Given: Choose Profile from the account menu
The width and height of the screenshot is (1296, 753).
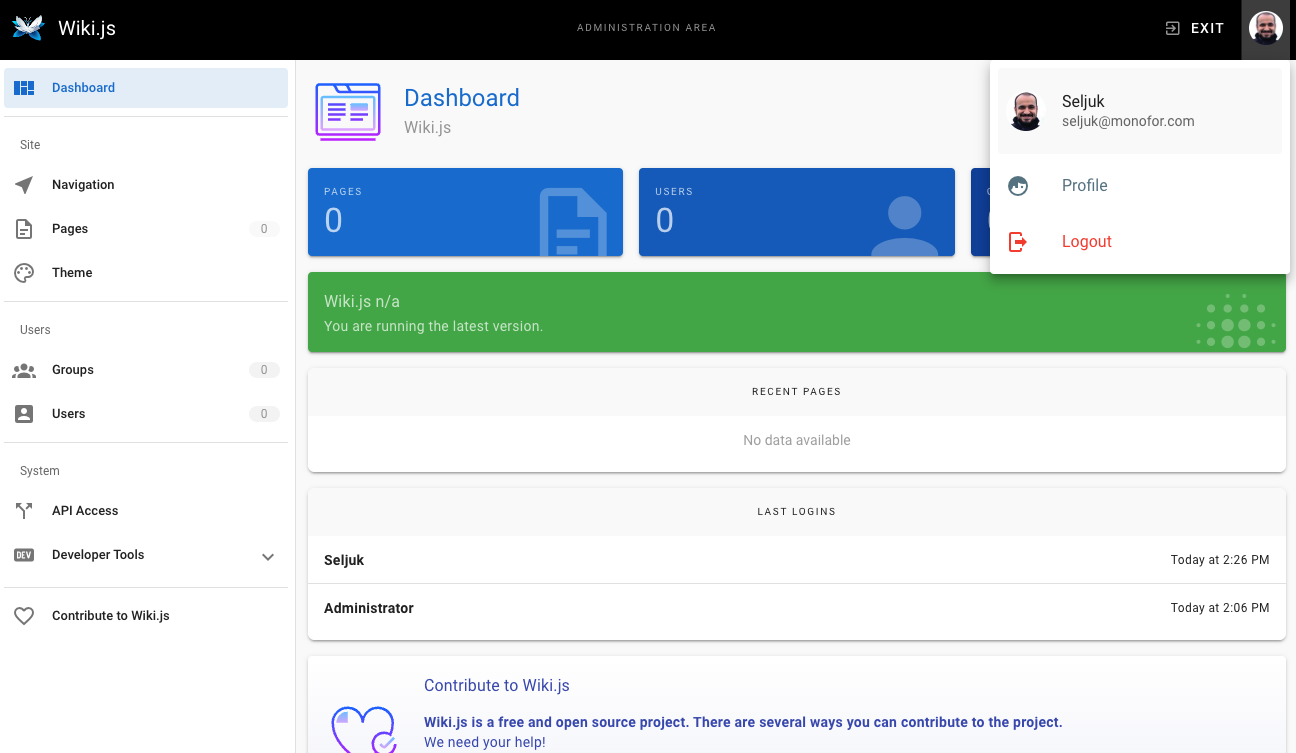Looking at the screenshot, I should click(1084, 186).
